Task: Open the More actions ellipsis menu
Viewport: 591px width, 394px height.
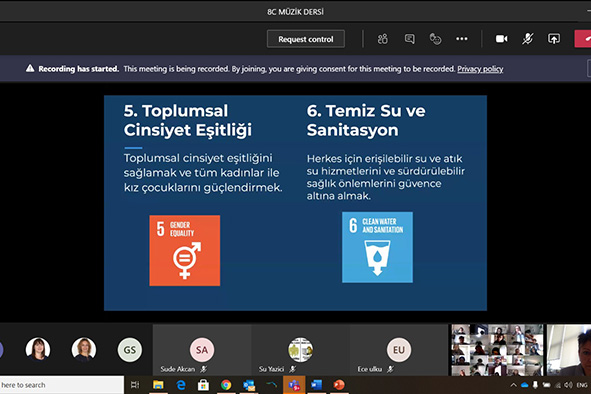Action: [x=462, y=39]
